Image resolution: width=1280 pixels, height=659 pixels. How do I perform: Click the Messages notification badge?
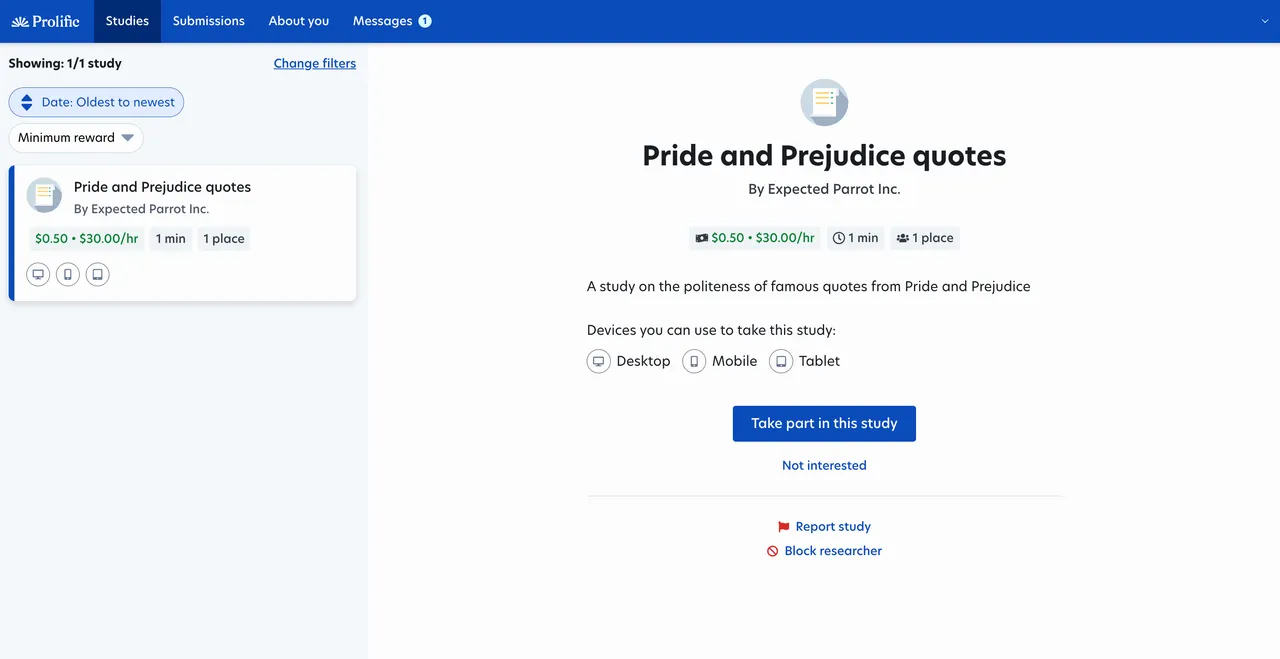(x=425, y=21)
